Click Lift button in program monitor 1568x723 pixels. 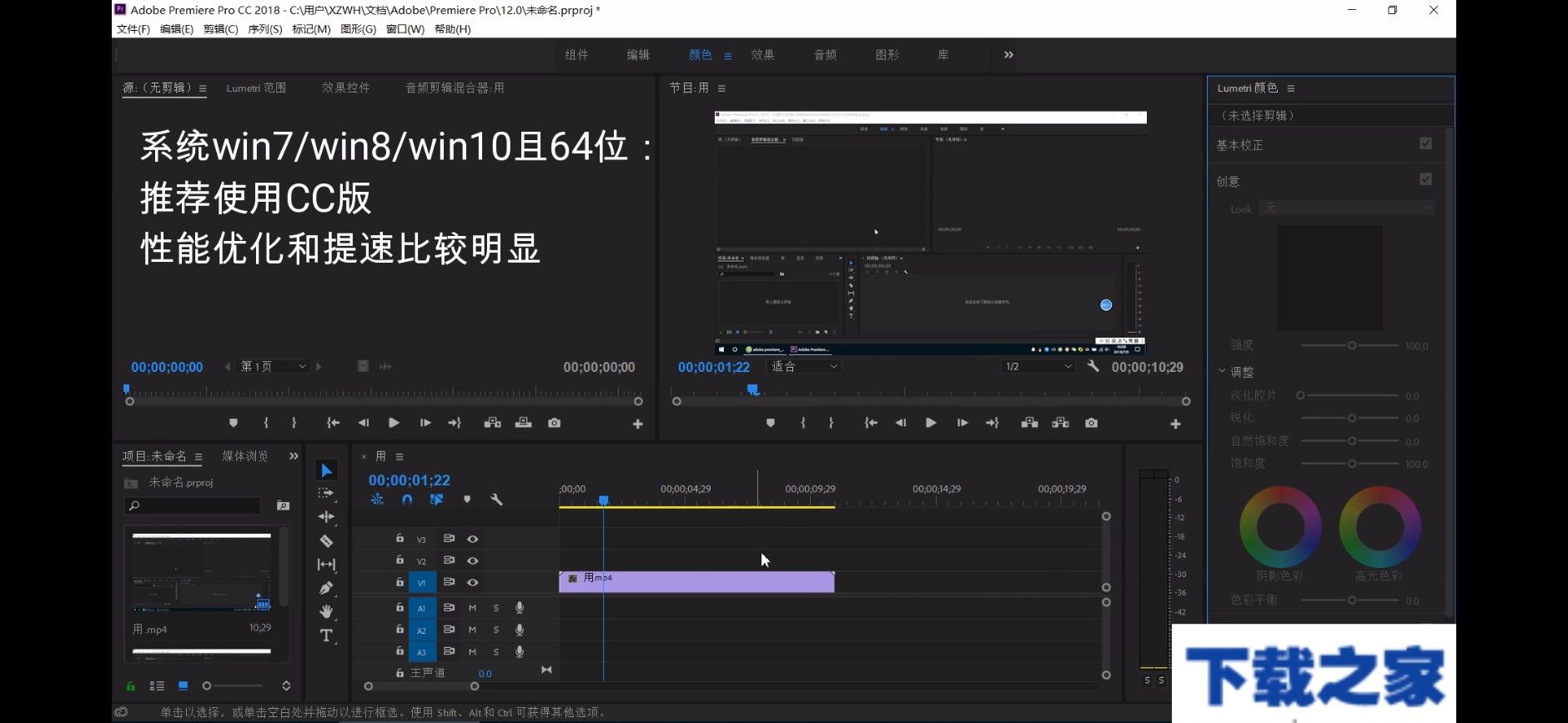pos(1029,423)
